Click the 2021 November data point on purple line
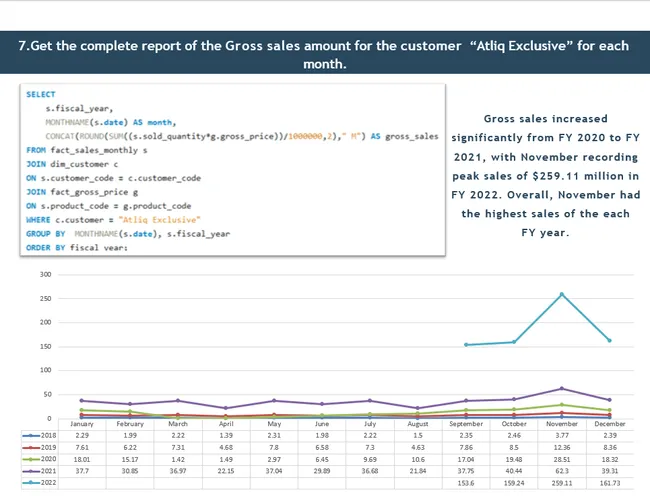The height and width of the screenshot is (502, 650). tap(562, 388)
